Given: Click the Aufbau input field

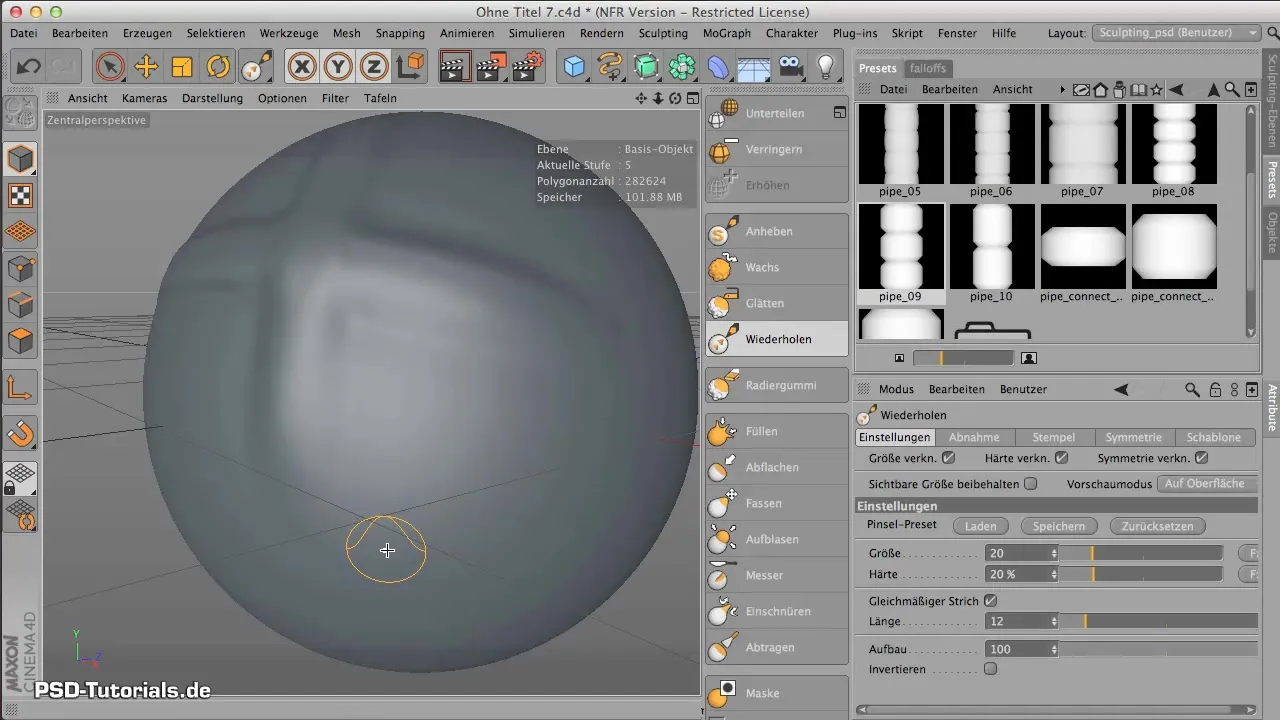Looking at the screenshot, I should click(x=1017, y=649).
